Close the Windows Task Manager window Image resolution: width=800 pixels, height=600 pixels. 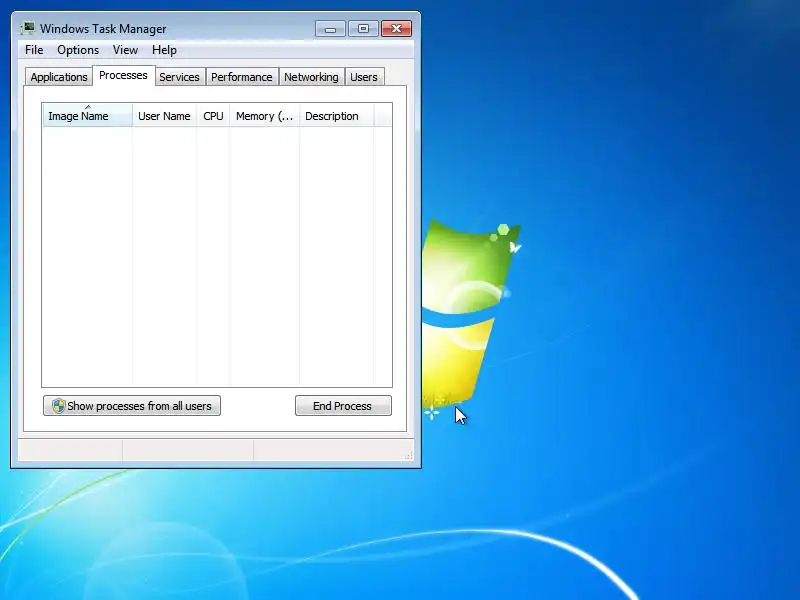(x=396, y=29)
